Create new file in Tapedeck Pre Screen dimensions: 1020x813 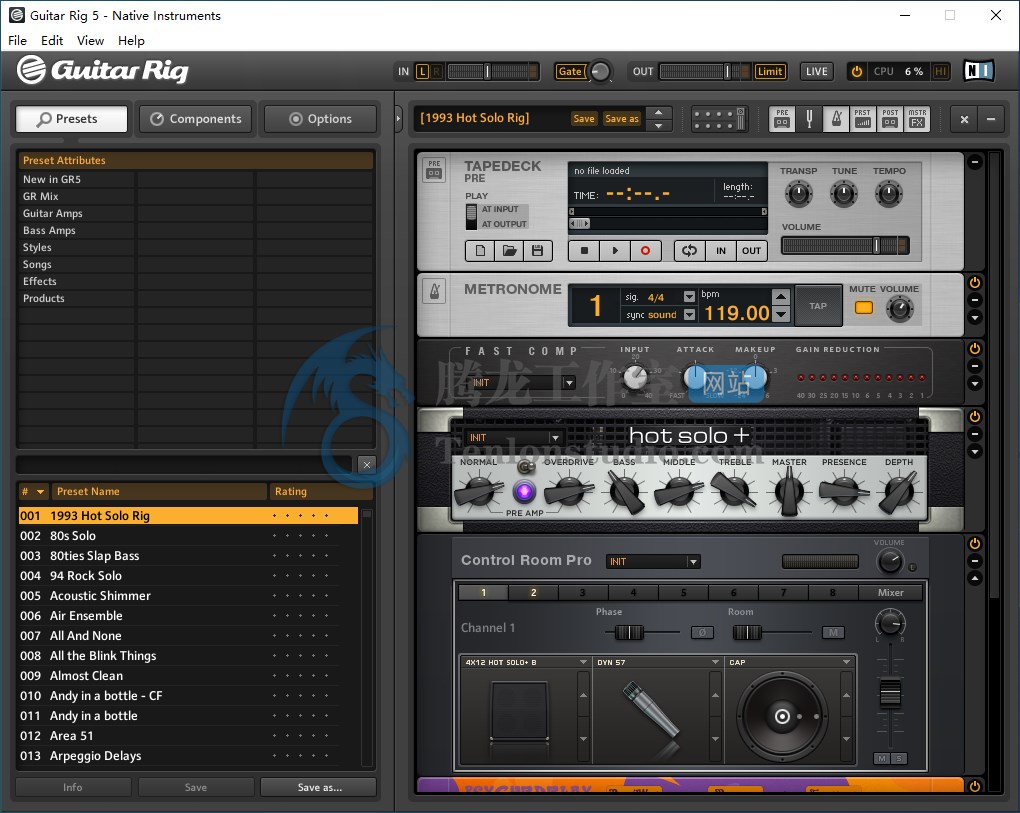480,250
